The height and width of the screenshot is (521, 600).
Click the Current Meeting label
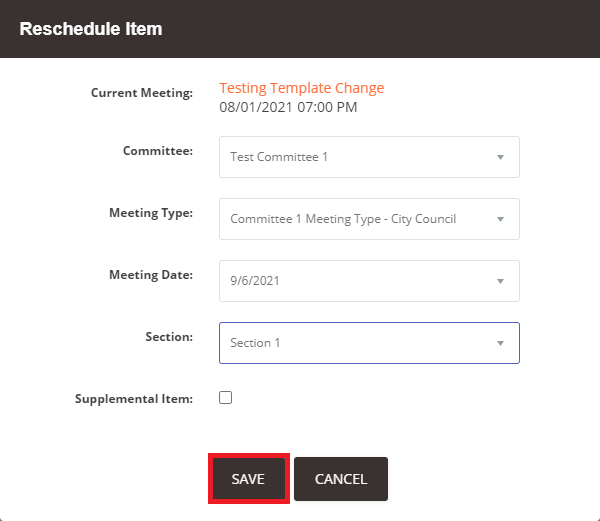pyautogui.click(x=141, y=93)
